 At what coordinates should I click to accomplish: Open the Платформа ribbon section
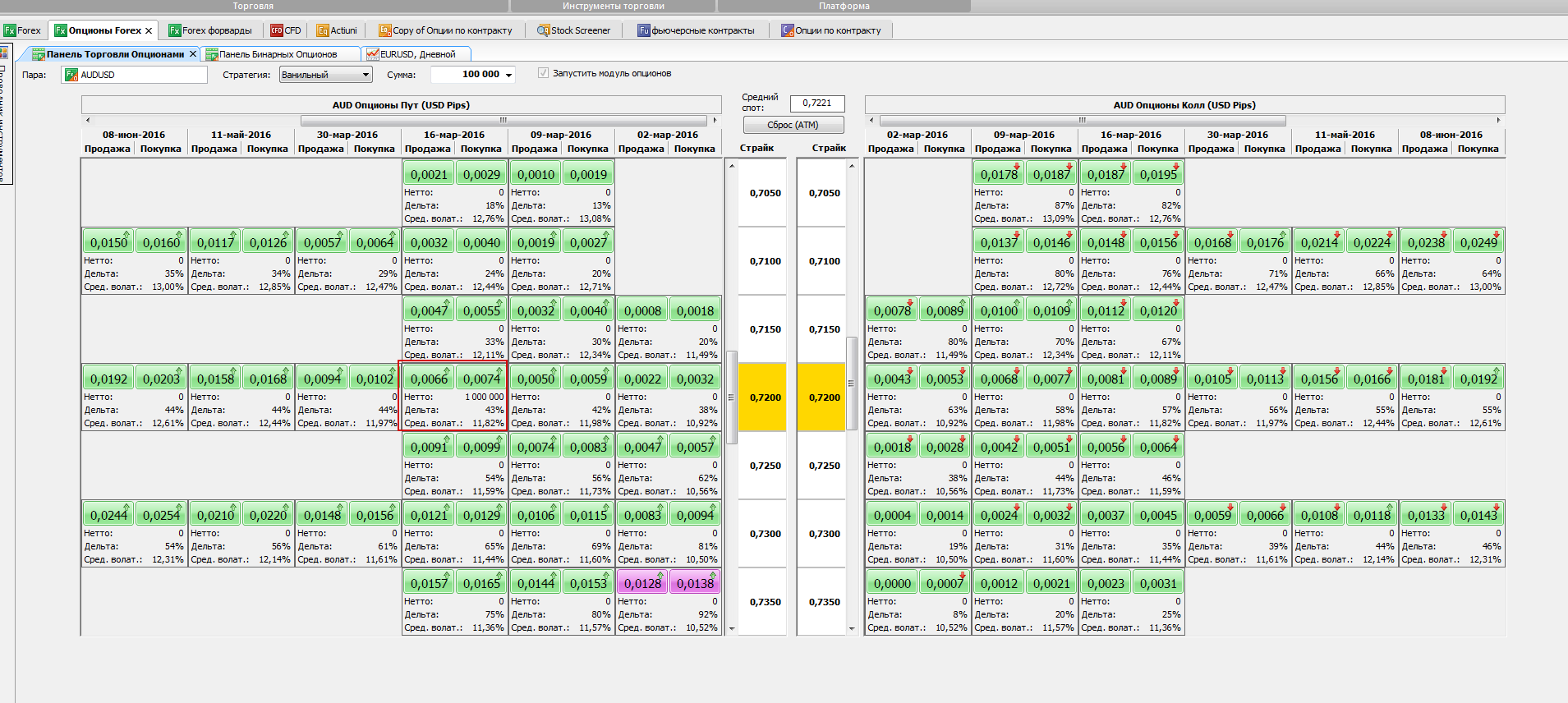[x=844, y=6]
